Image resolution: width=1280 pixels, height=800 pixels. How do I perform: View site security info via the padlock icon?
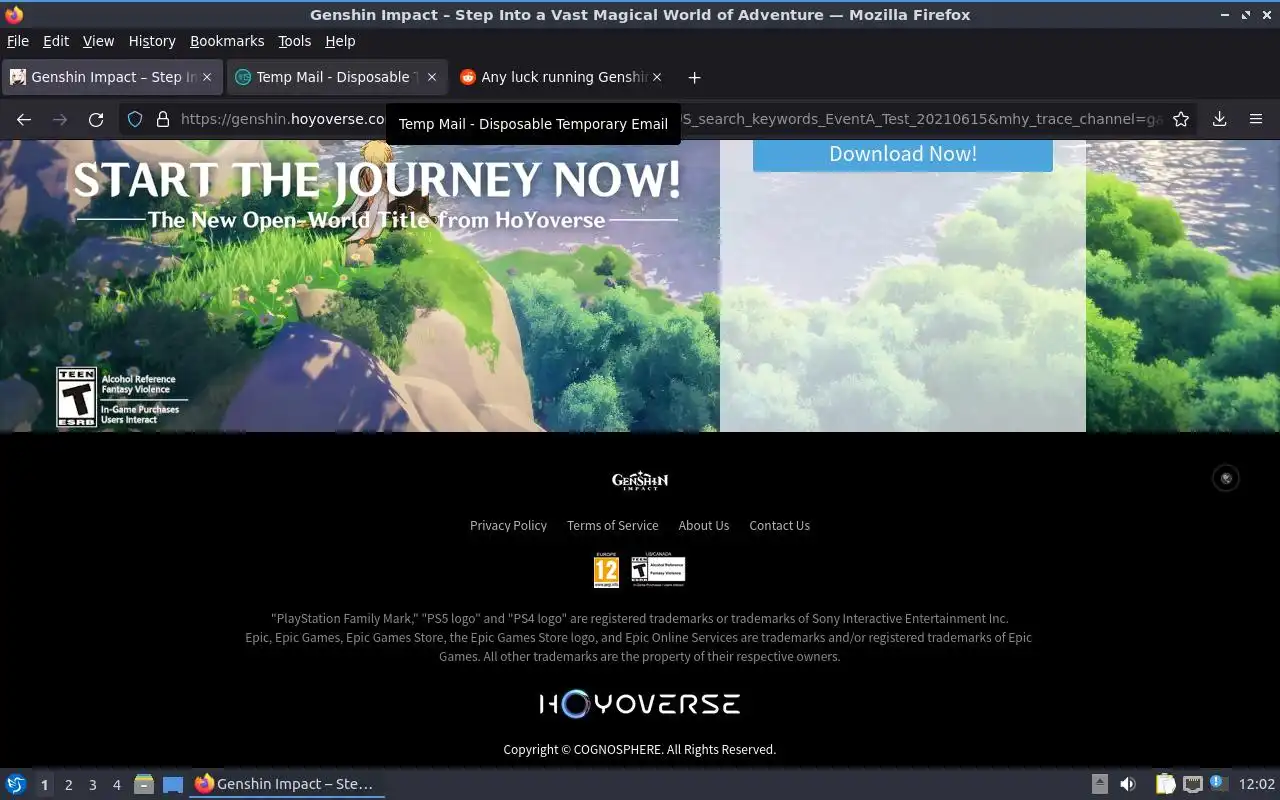163,119
